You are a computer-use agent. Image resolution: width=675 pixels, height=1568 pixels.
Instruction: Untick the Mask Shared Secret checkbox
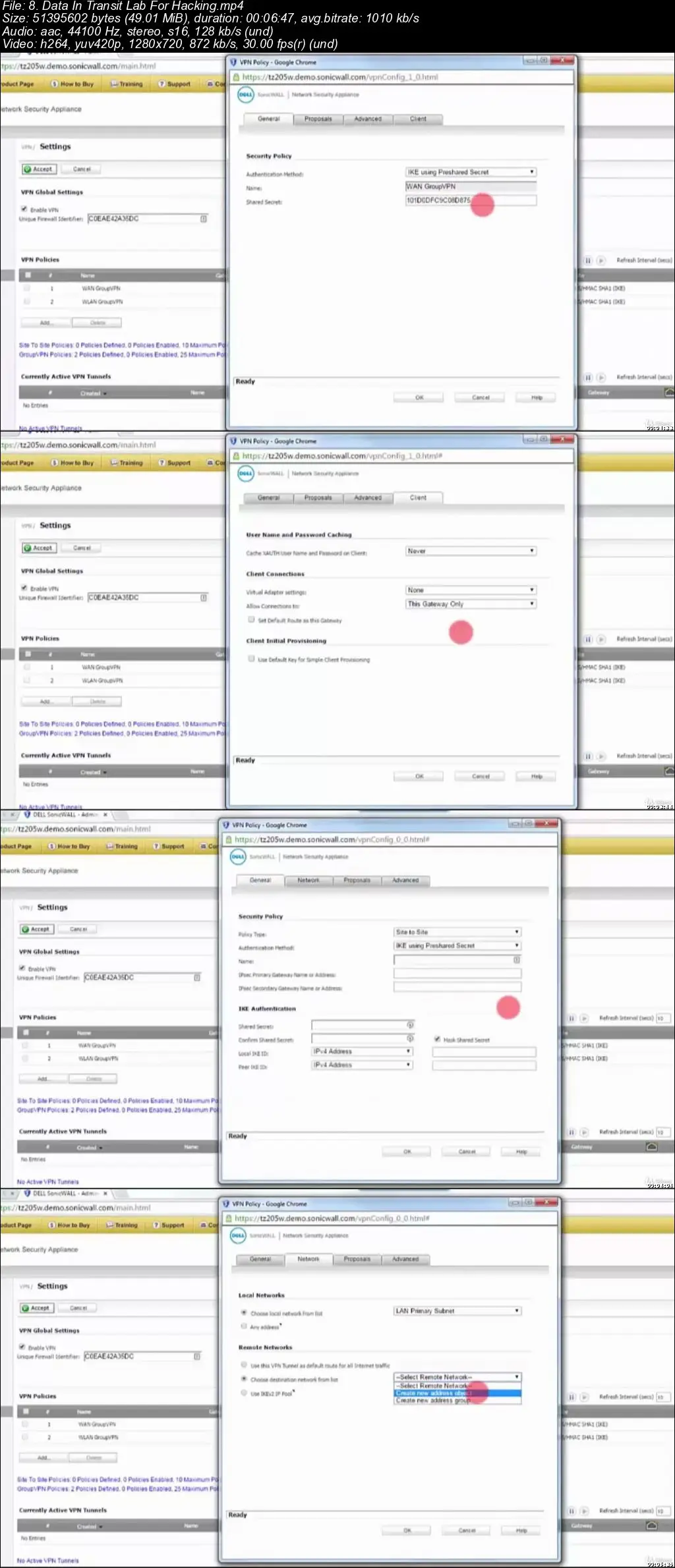pyautogui.click(x=437, y=1039)
